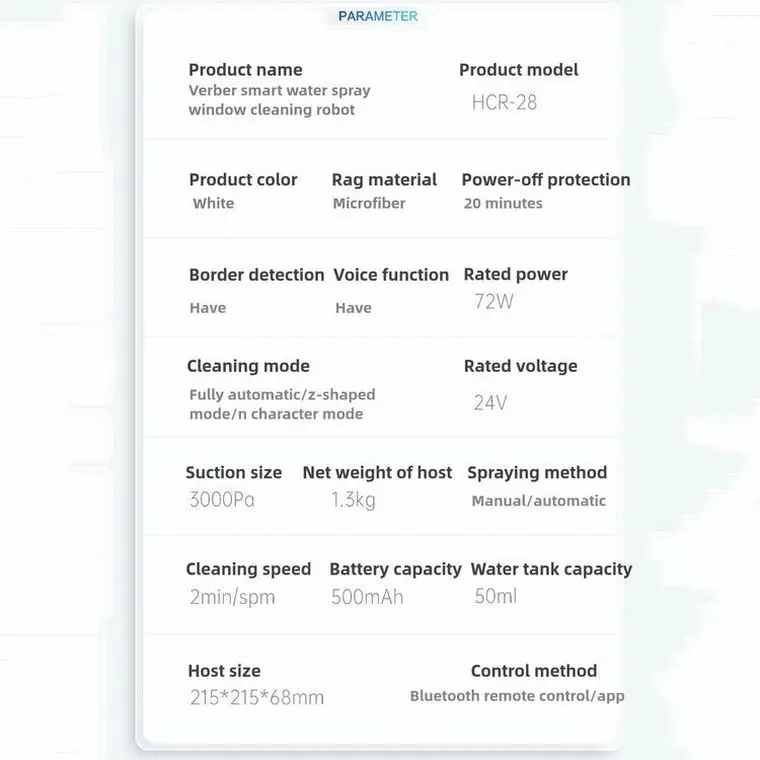Click the 2min/spm cleaning speed value
This screenshot has width=760, height=760.
coord(231,598)
